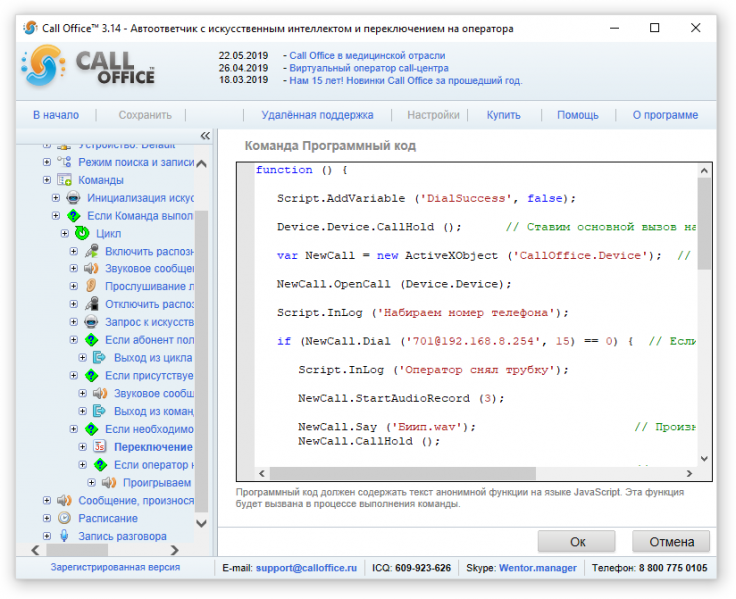
Task: Click the green question icon by Если Команда
Action: [73, 215]
